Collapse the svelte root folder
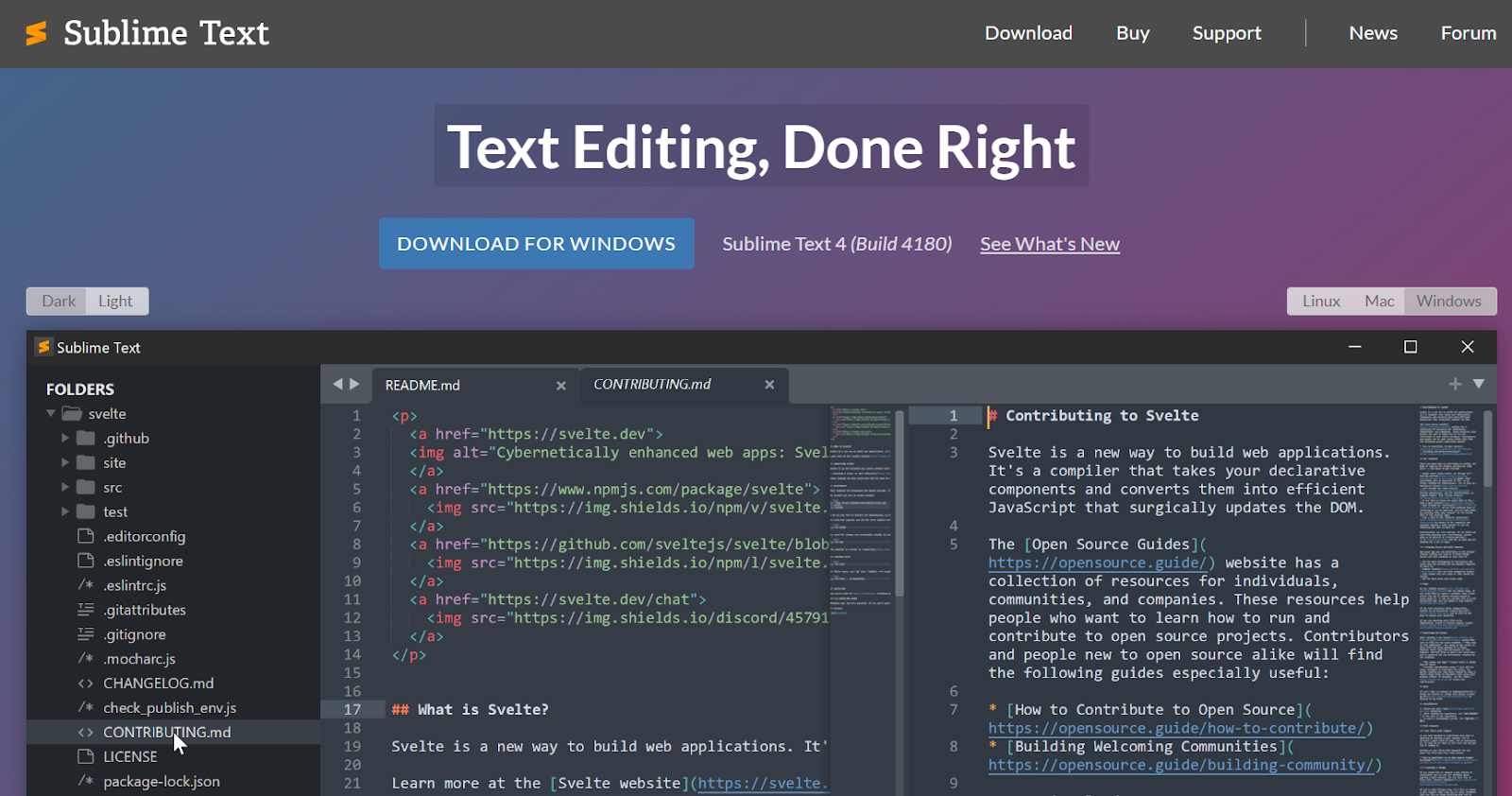This screenshot has width=1512, height=796. pos(51,413)
